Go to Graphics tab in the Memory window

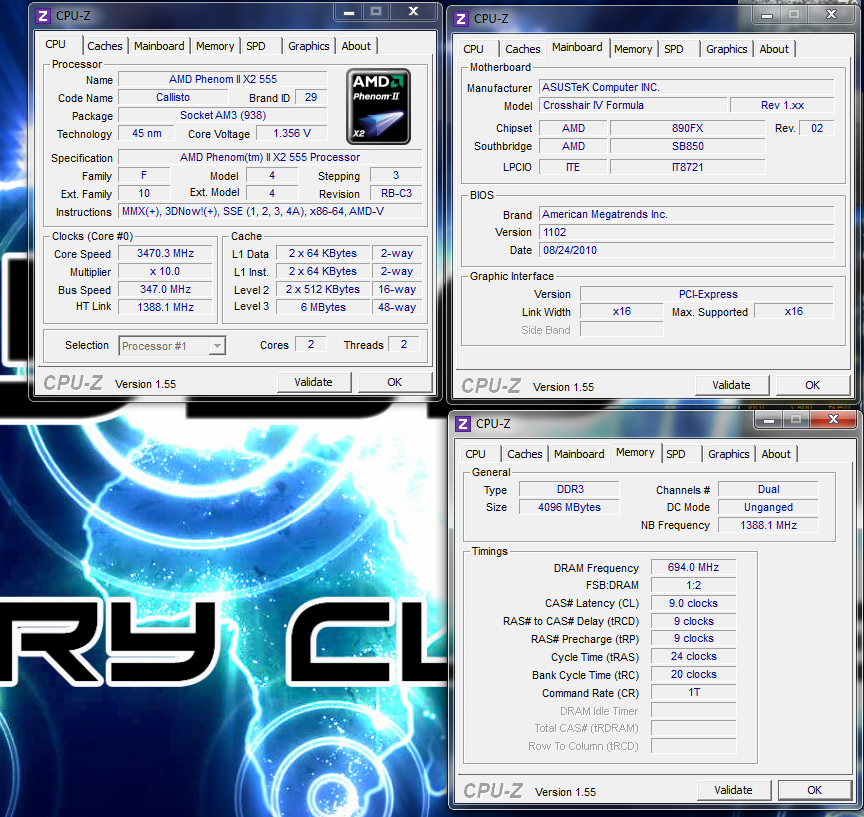729,454
